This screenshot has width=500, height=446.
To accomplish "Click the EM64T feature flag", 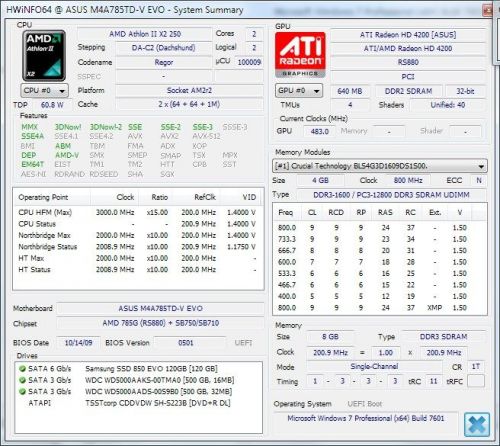I will [x=32, y=164].
